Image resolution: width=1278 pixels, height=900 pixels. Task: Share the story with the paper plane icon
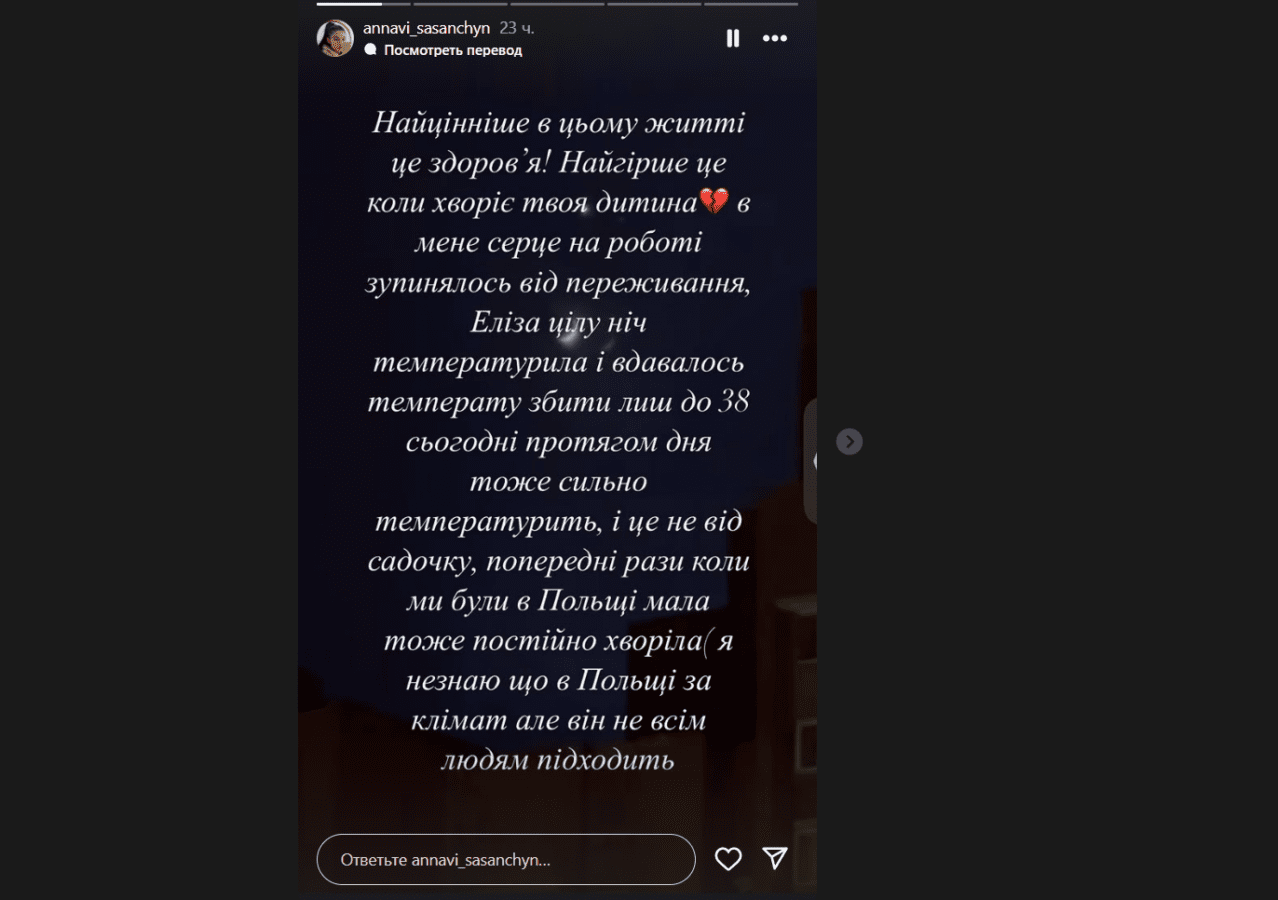[775, 858]
